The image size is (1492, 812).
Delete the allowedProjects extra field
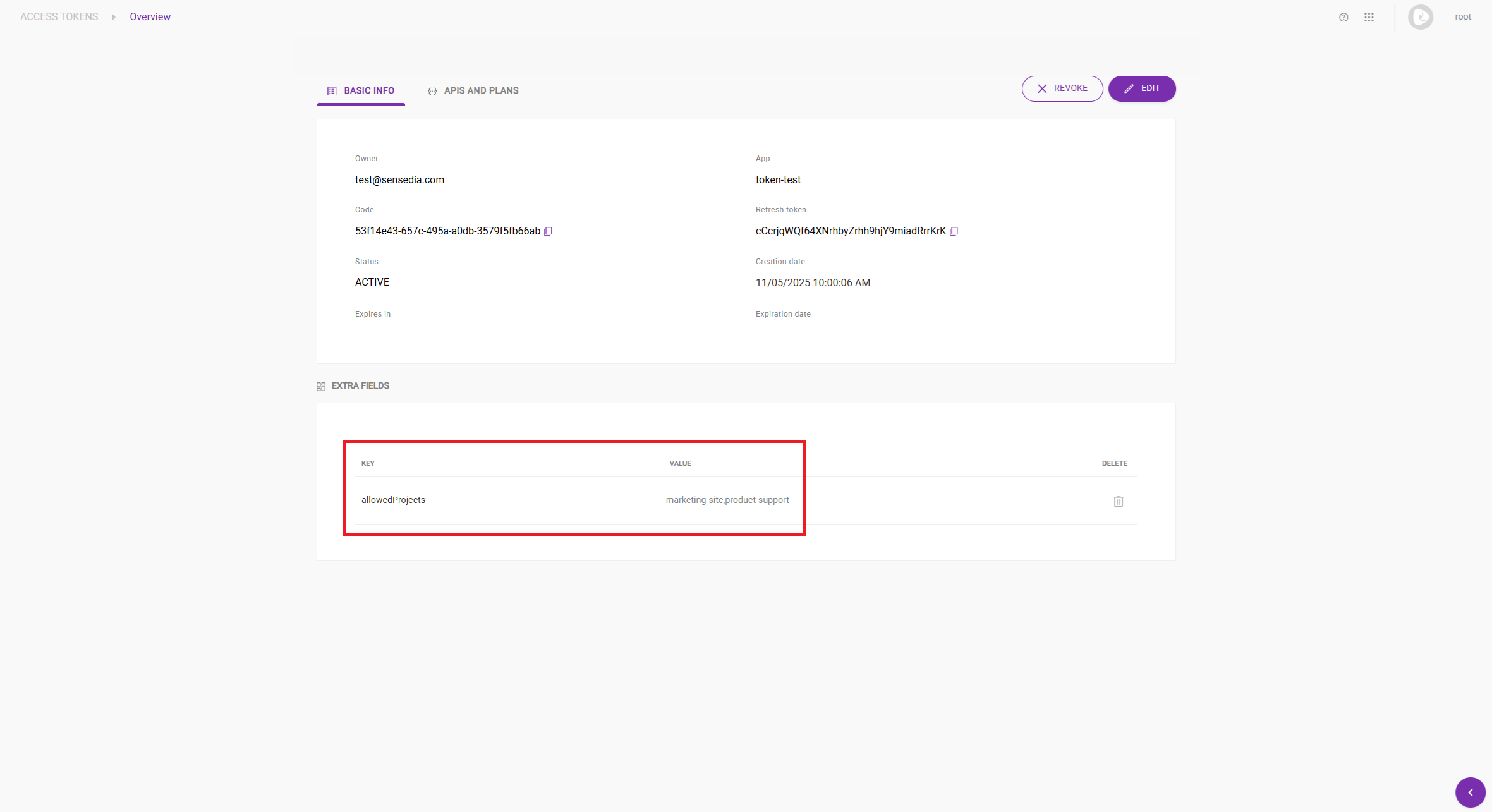pyautogui.click(x=1118, y=501)
